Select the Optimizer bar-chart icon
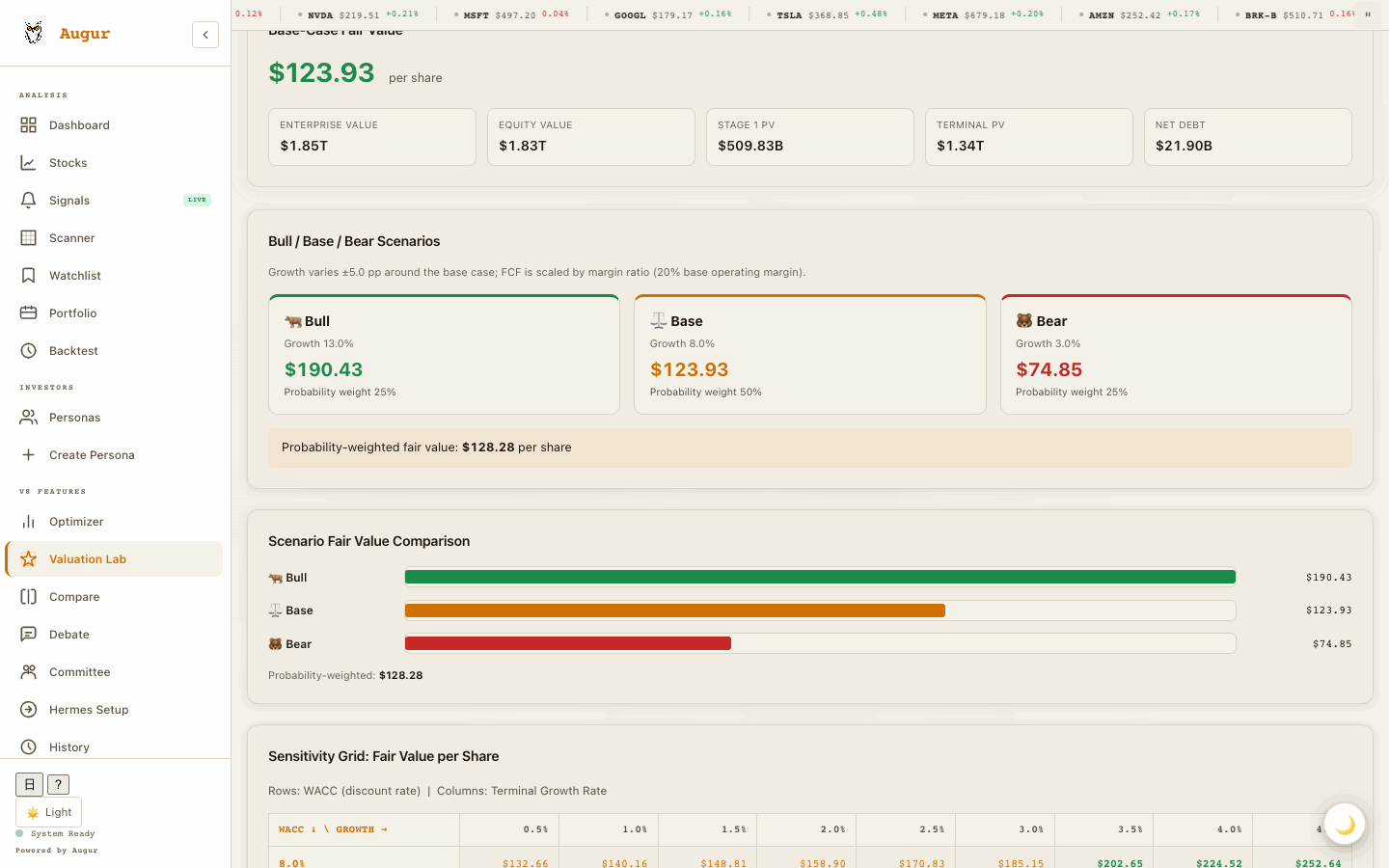 (x=29, y=522)
